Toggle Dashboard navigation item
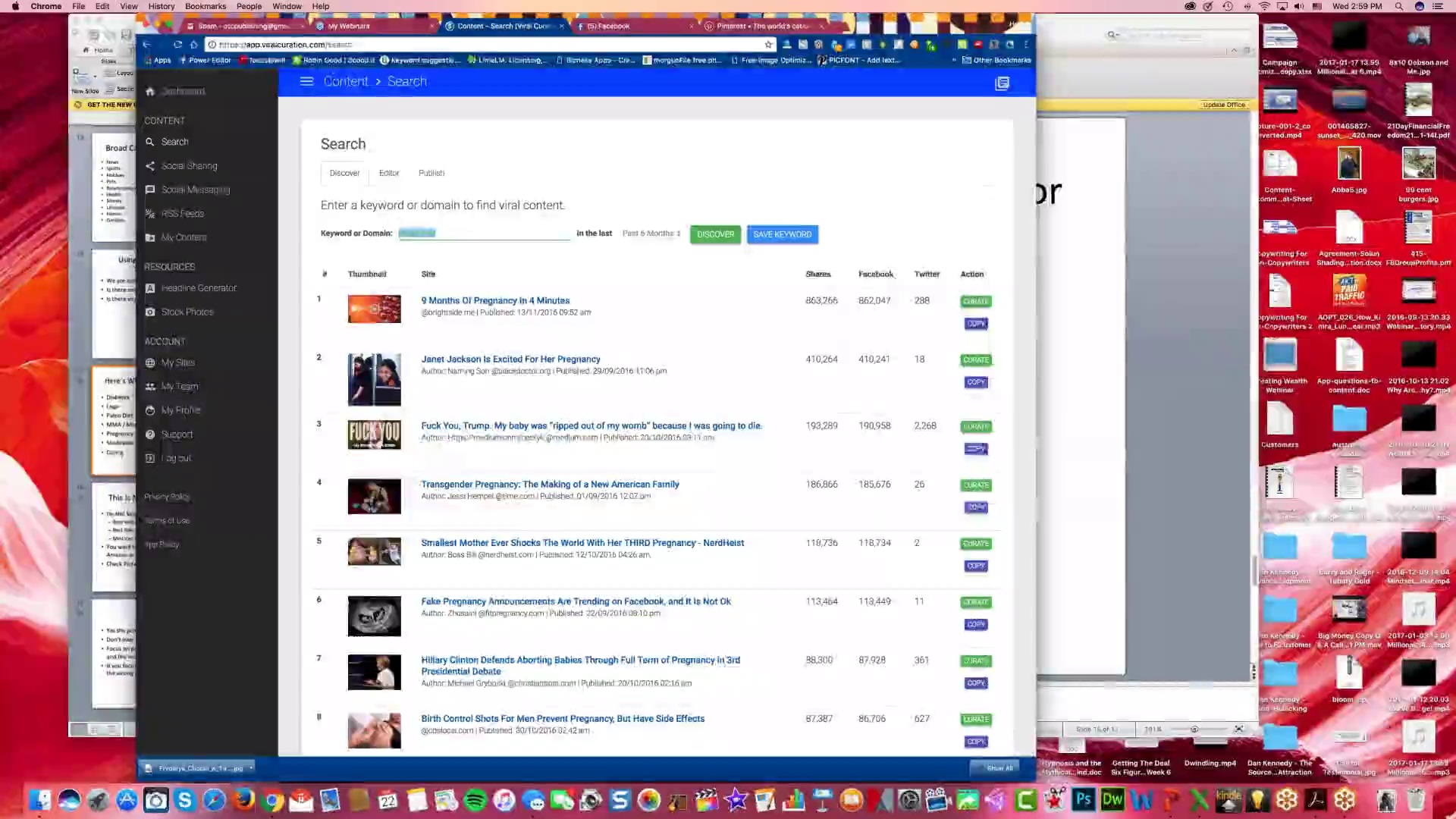 tap(184, 90)
